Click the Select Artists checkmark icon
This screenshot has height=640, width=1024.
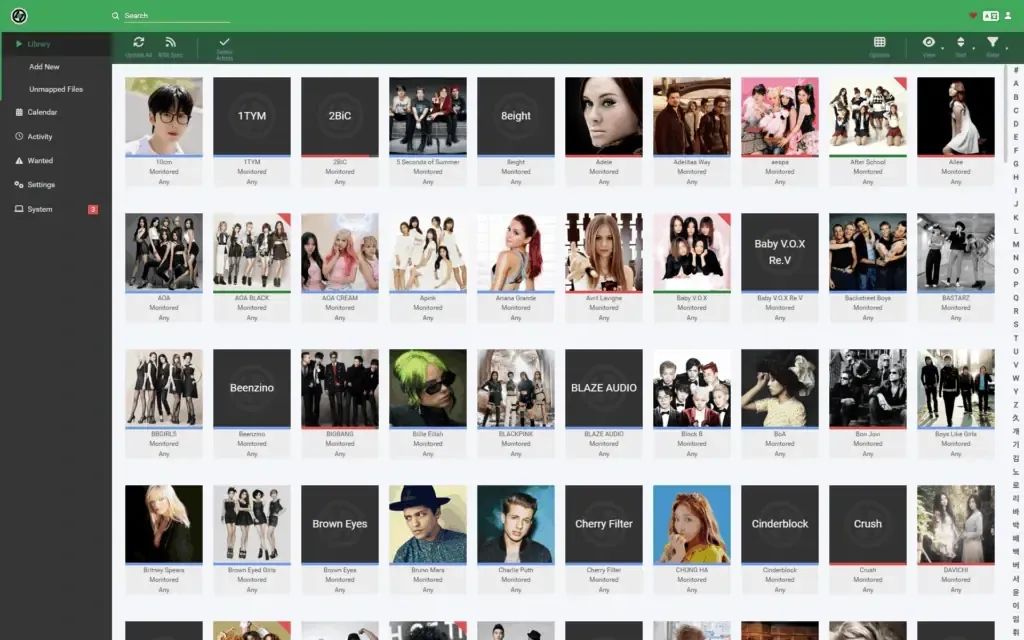224,44
